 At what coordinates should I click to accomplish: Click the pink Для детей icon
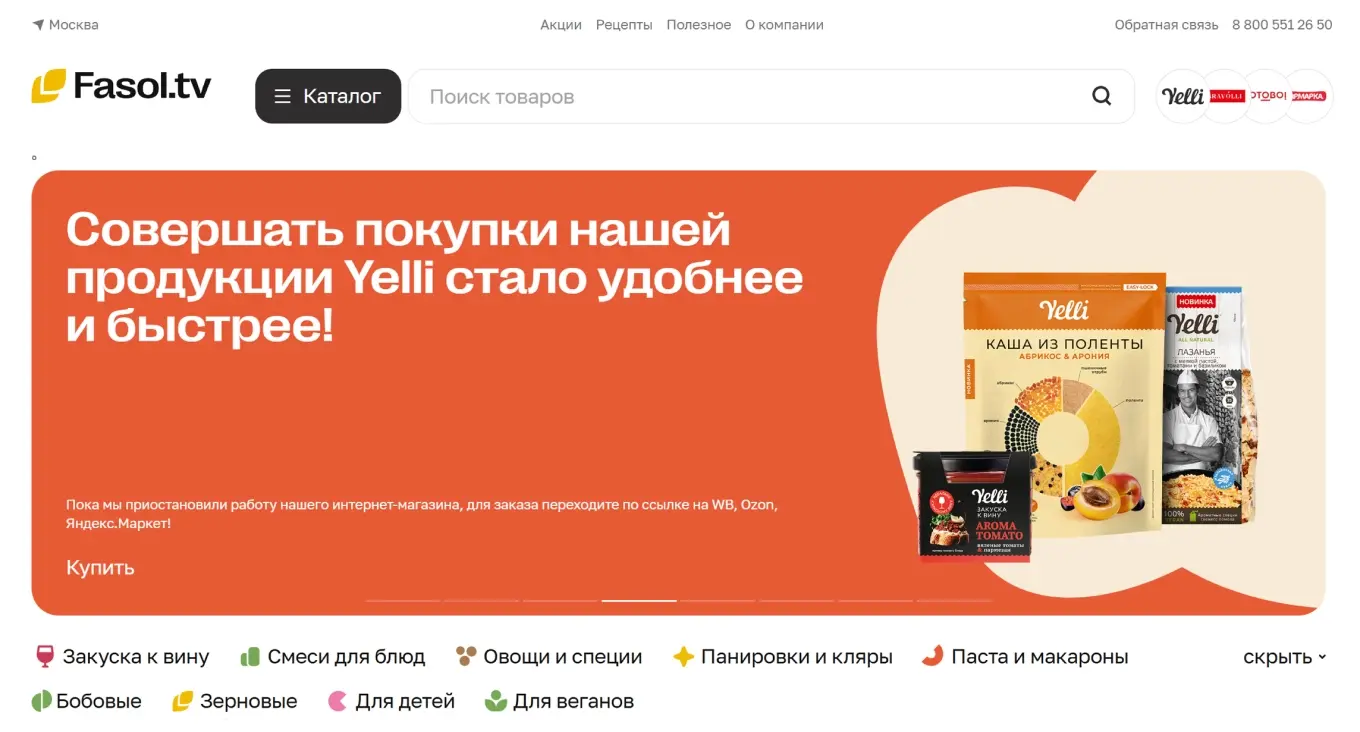(x=338, y=701)
